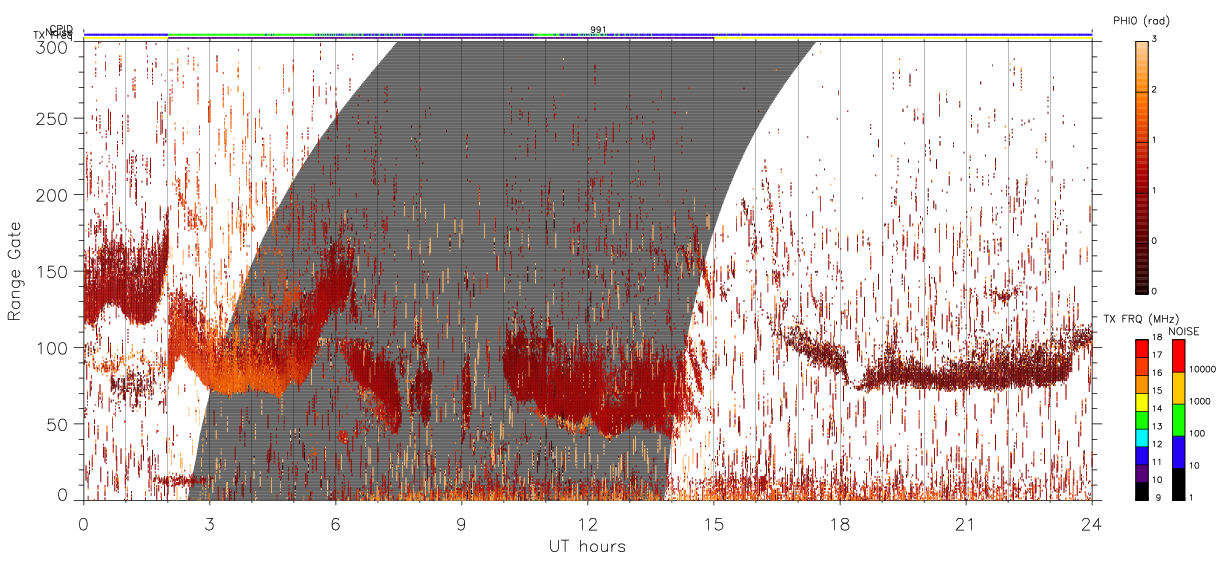1228x567 pixels.
Task: Click the 'PHI0 (rad)' legend title
Action: tap(1141, 21)
